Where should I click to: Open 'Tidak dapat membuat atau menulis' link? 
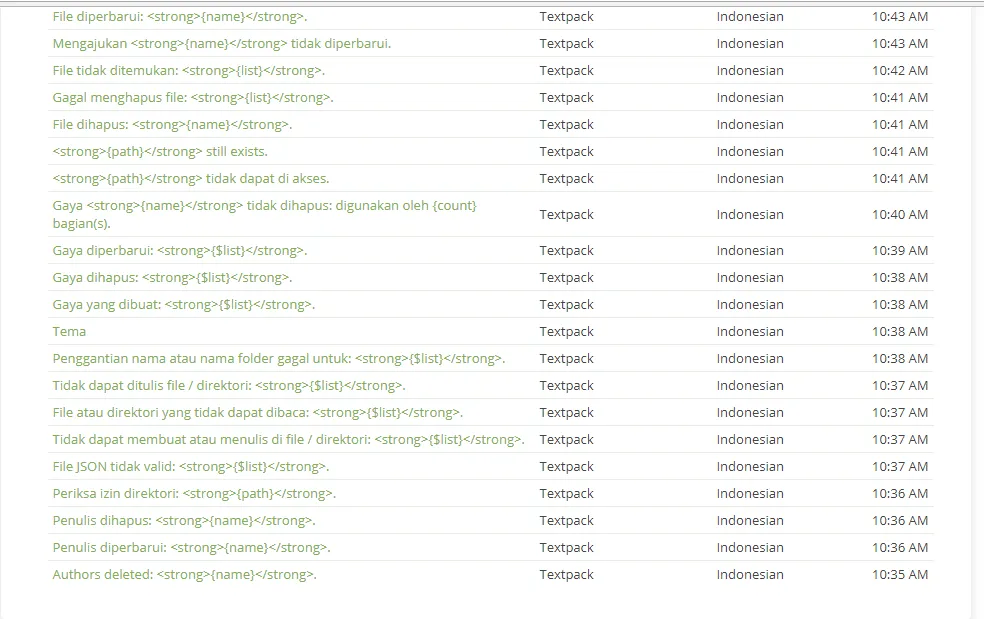point(288,440)
